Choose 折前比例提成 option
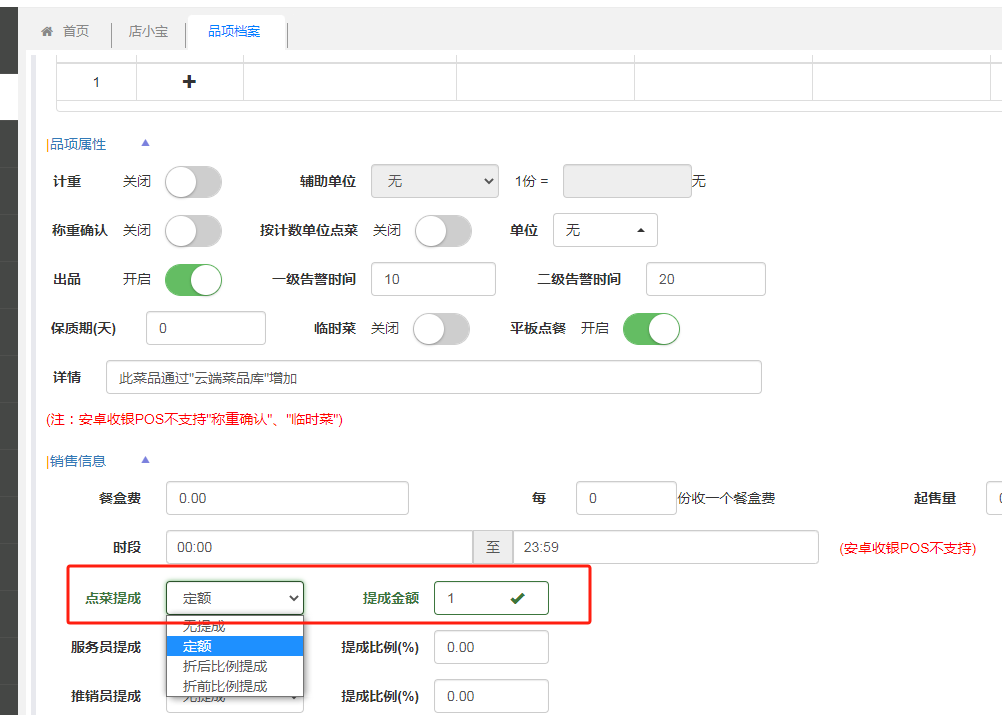This screenshot has height=715, width=1002. (x=225, y=686)
